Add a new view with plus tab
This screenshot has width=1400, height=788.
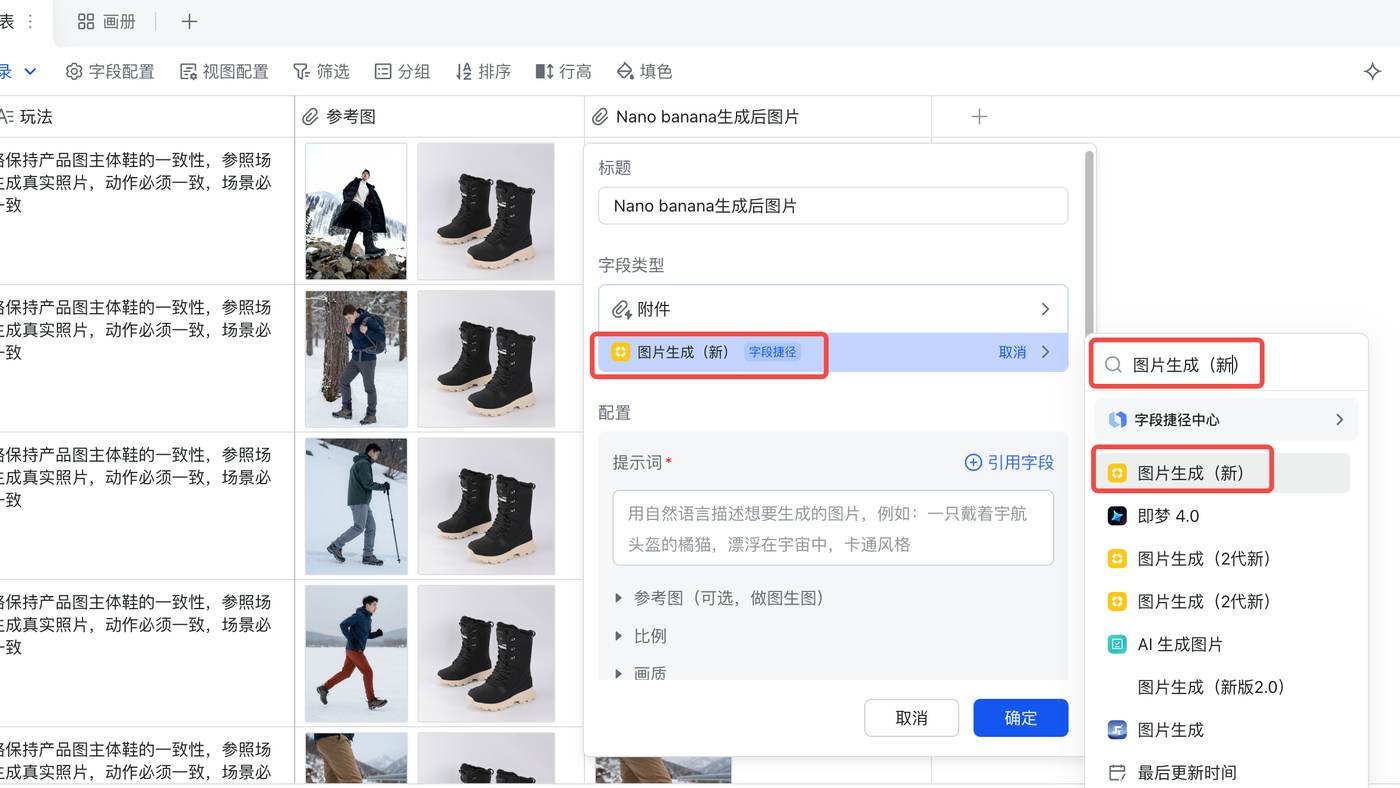(189, 21)
